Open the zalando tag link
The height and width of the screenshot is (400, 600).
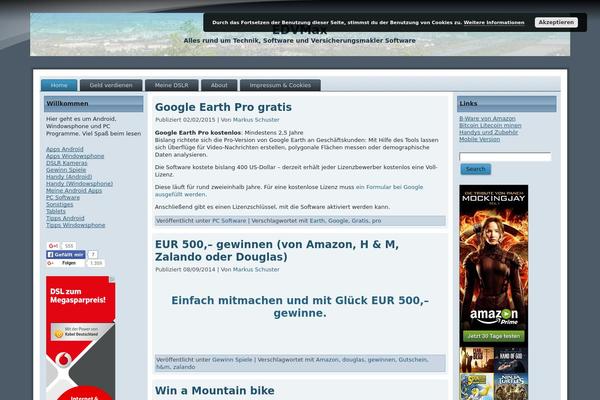pyautogui.click(x=184, y=367)
